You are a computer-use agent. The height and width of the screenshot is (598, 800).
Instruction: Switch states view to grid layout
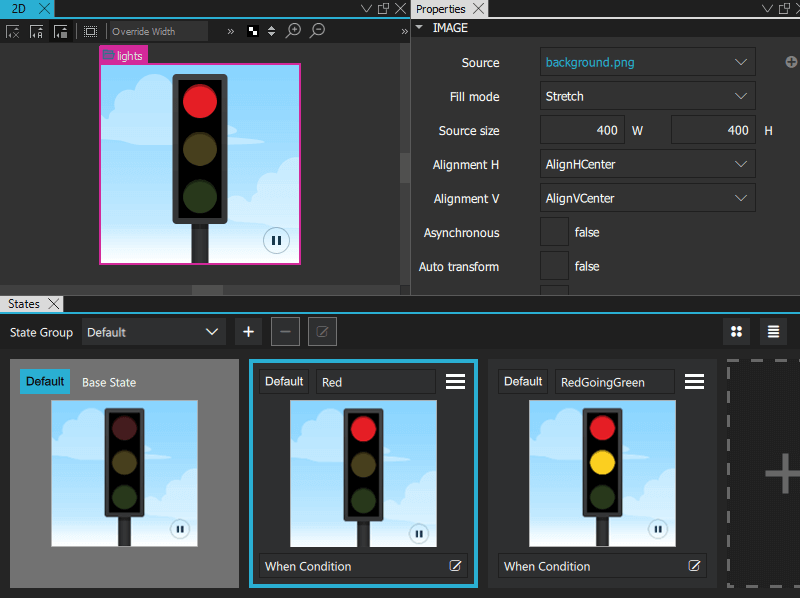737,332
